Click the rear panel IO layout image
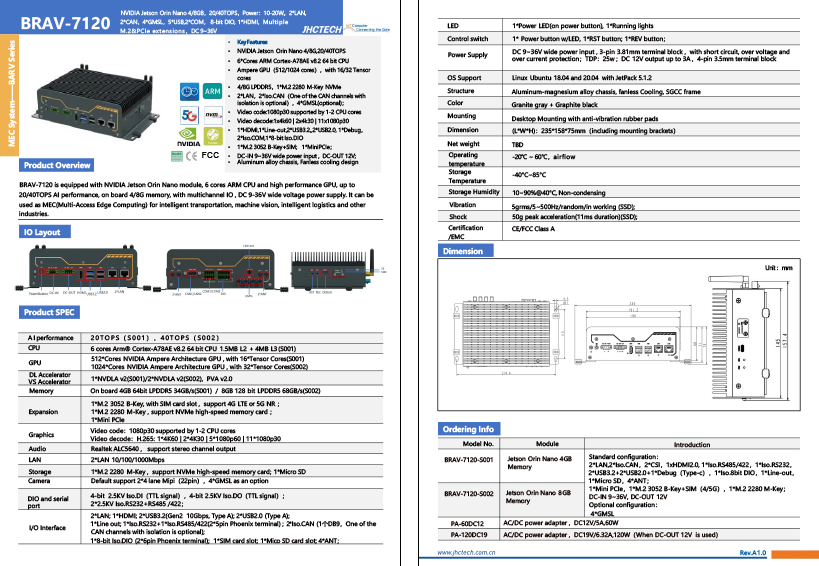 tap(221, 270)
